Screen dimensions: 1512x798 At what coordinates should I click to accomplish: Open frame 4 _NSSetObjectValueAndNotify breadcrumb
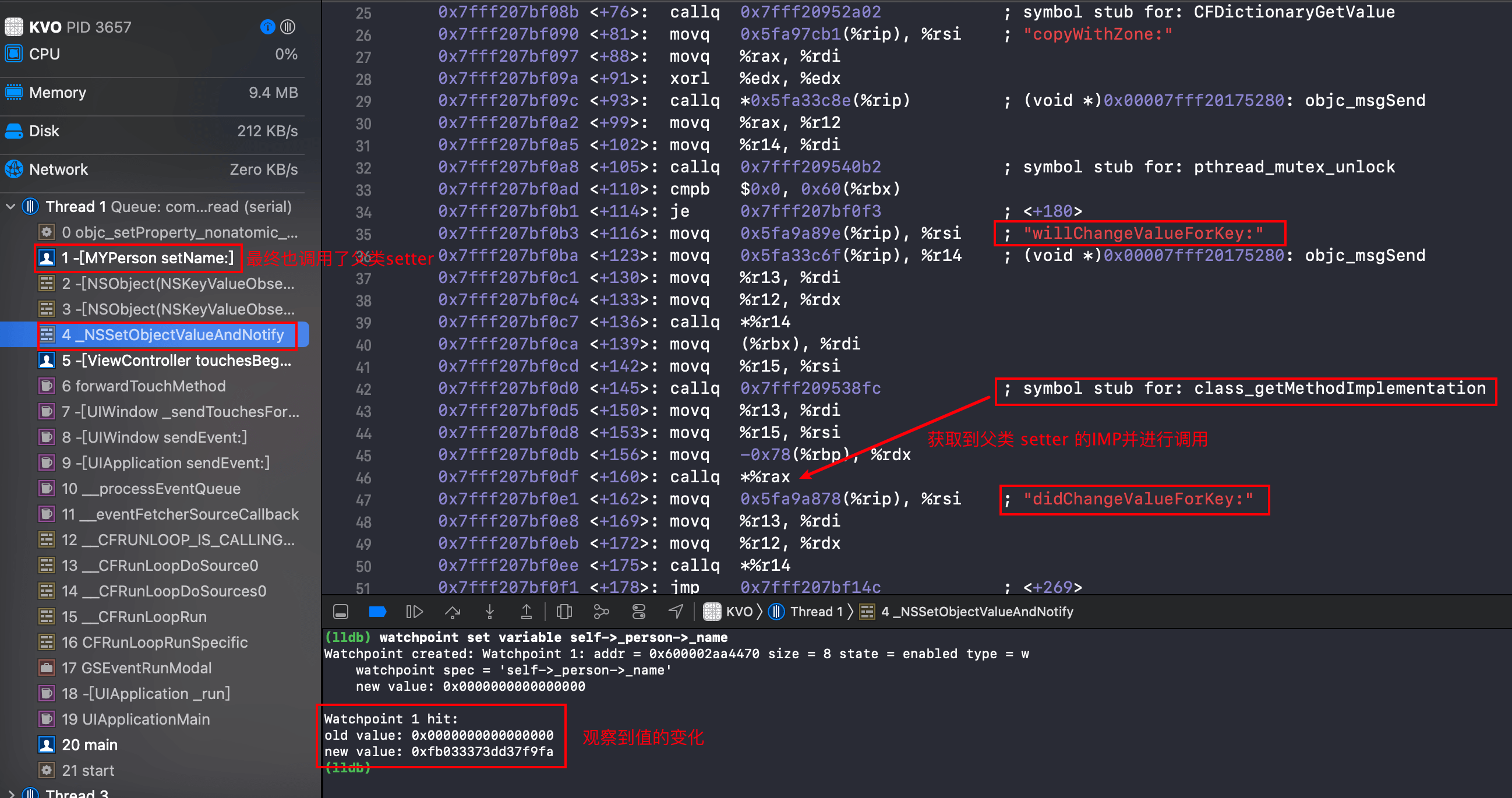pyautogui.click(x=967, y=612)
